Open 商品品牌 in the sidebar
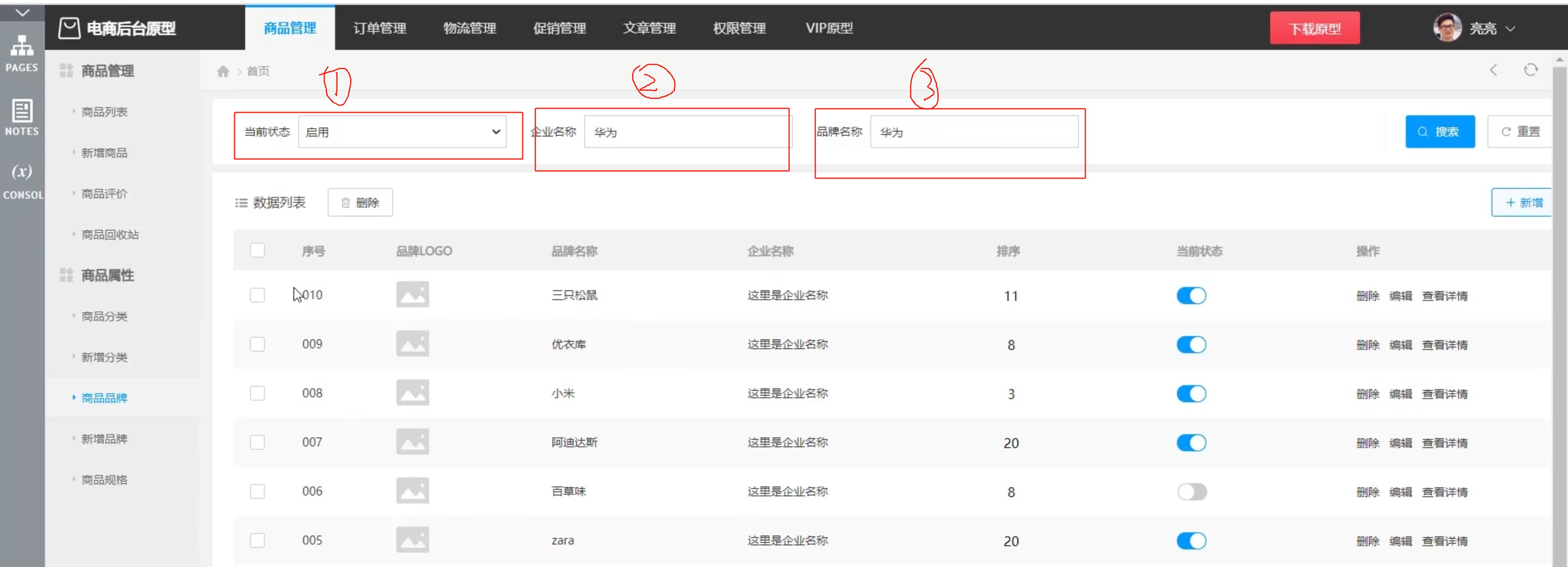This screenshot has height=567, width=1568. [x=105, y=398]
